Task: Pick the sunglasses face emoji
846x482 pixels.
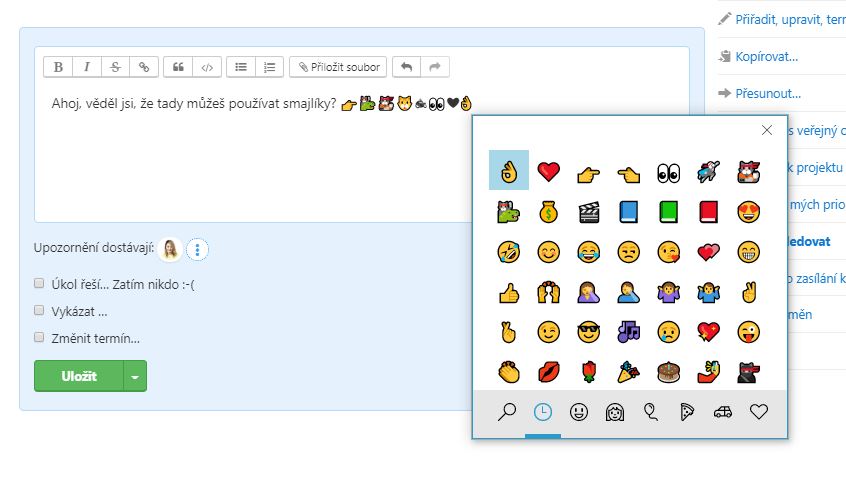Action: click(589, 332)
